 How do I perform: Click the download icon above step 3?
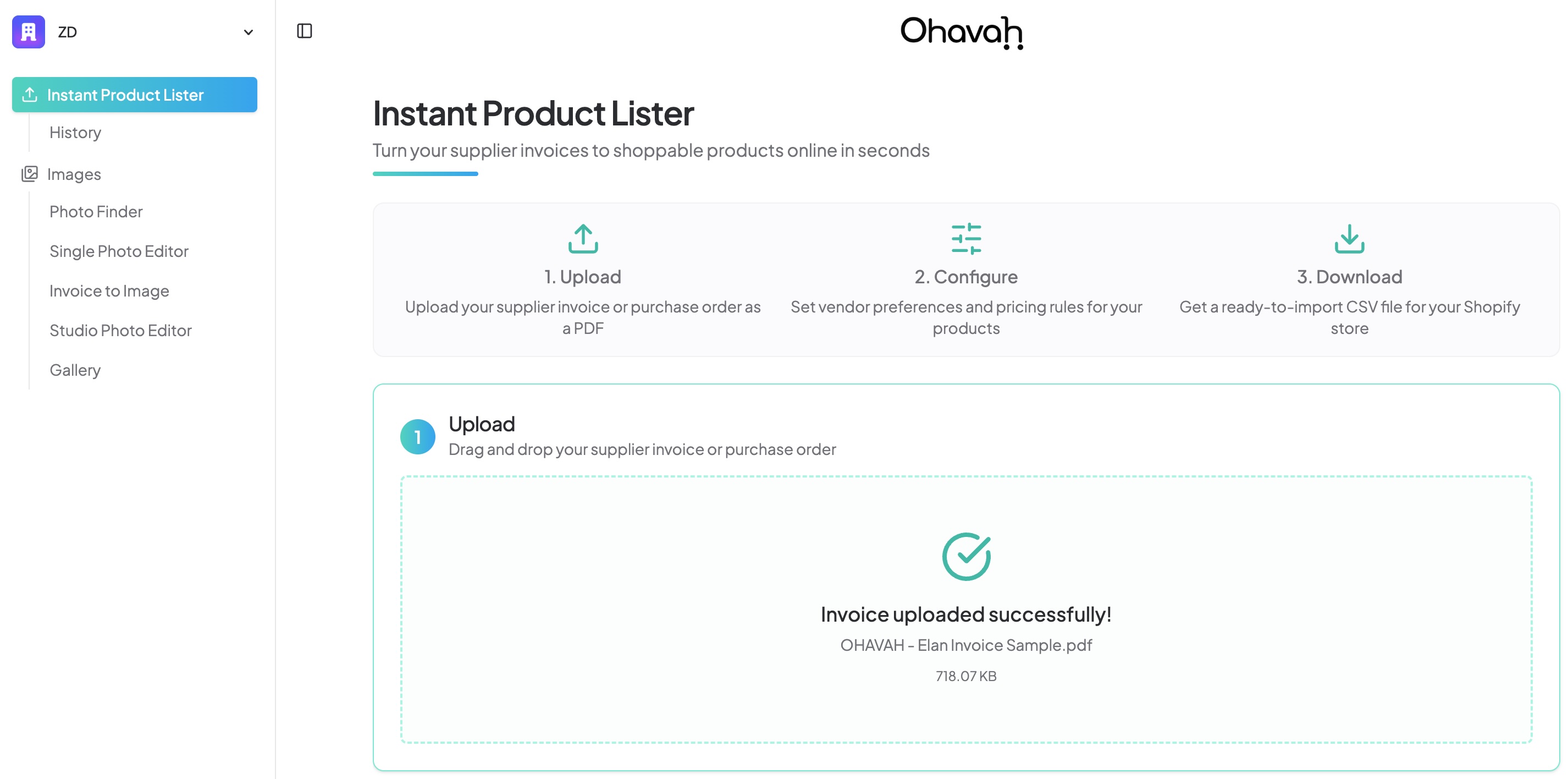coord(1350,239)
